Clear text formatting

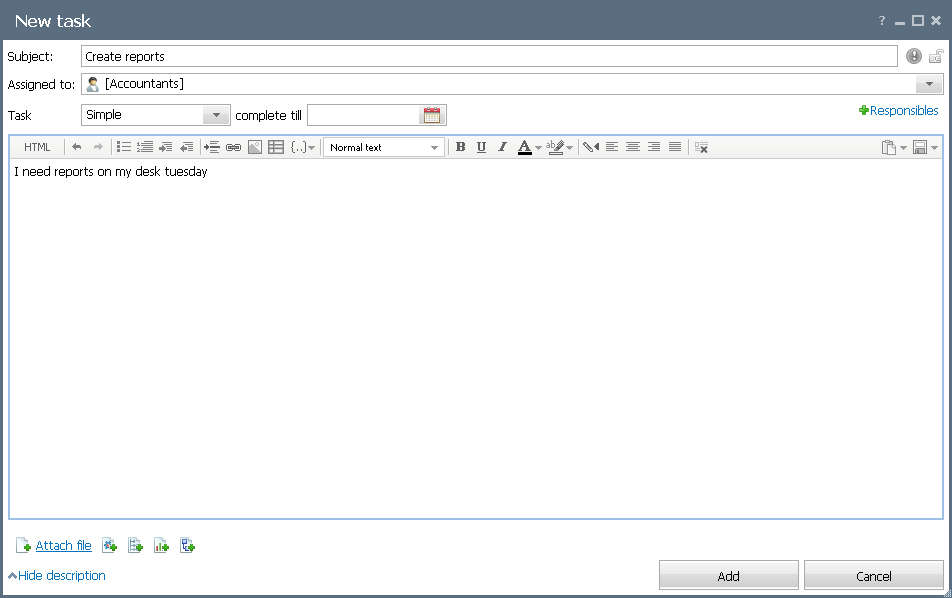pos(701,147)
